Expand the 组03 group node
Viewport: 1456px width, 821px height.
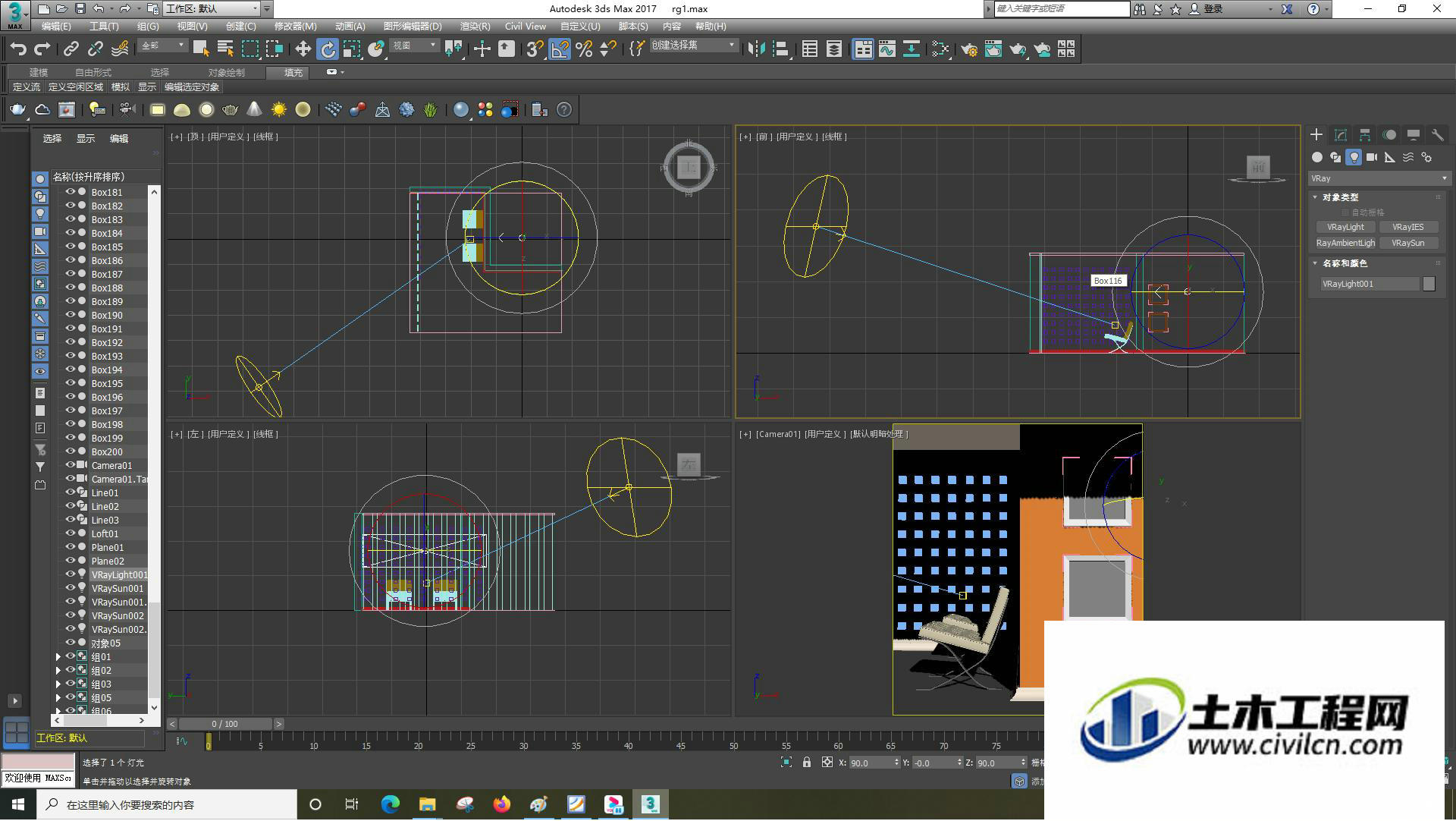click(x=58, y=684)
